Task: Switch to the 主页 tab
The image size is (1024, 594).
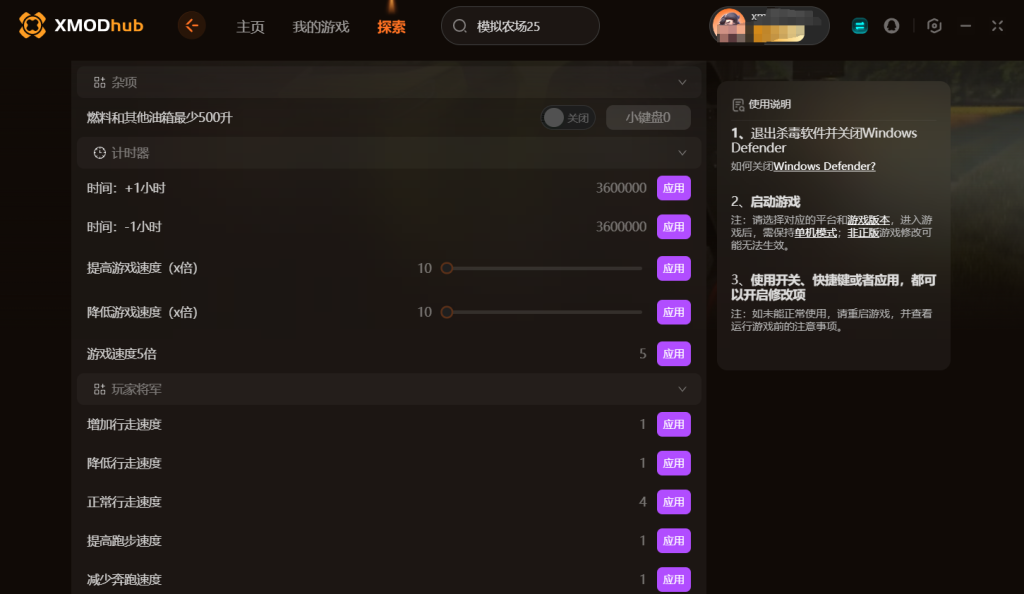Action: (x=250, y=27)
